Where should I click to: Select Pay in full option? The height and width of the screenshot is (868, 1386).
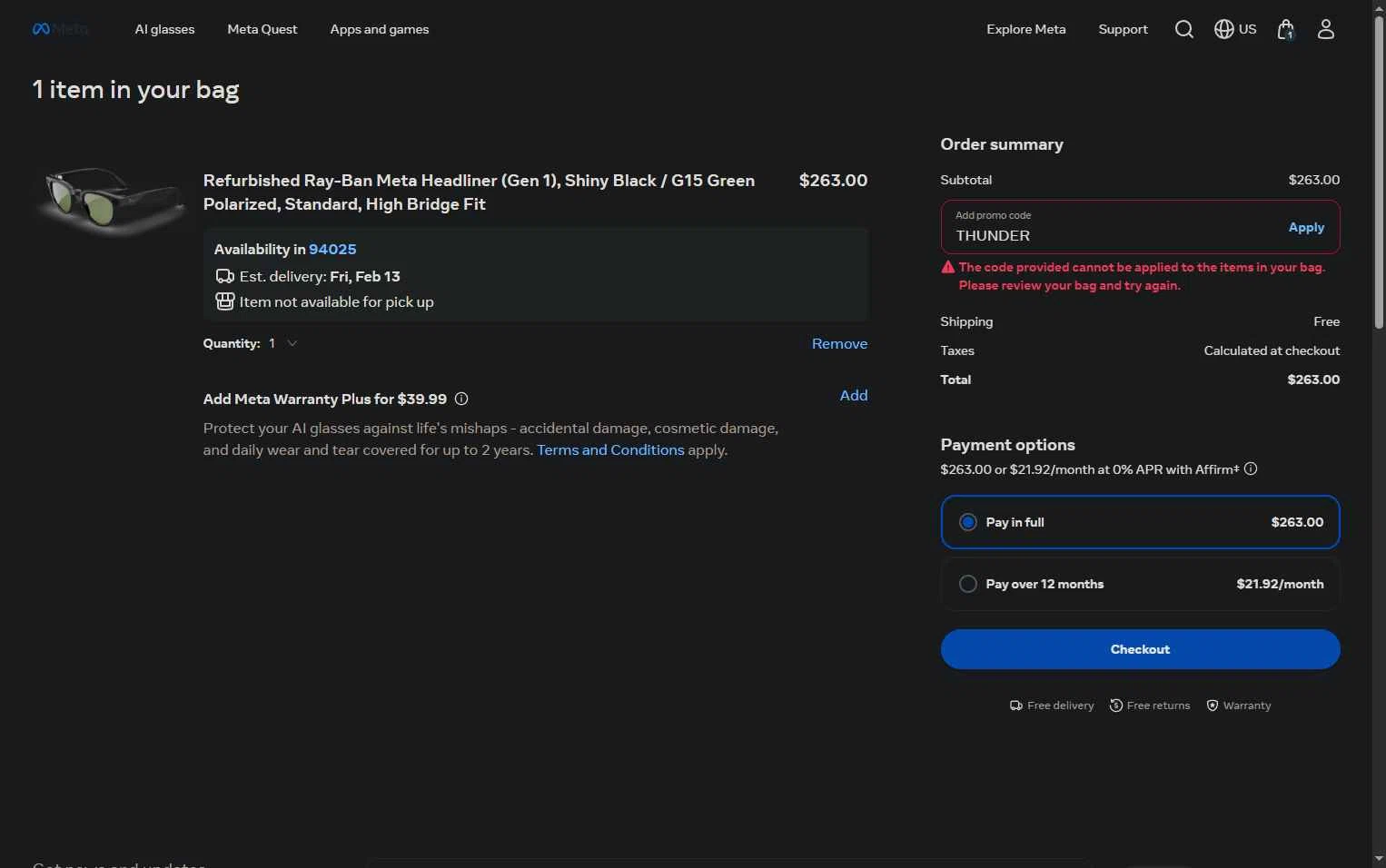point(1140,522)
